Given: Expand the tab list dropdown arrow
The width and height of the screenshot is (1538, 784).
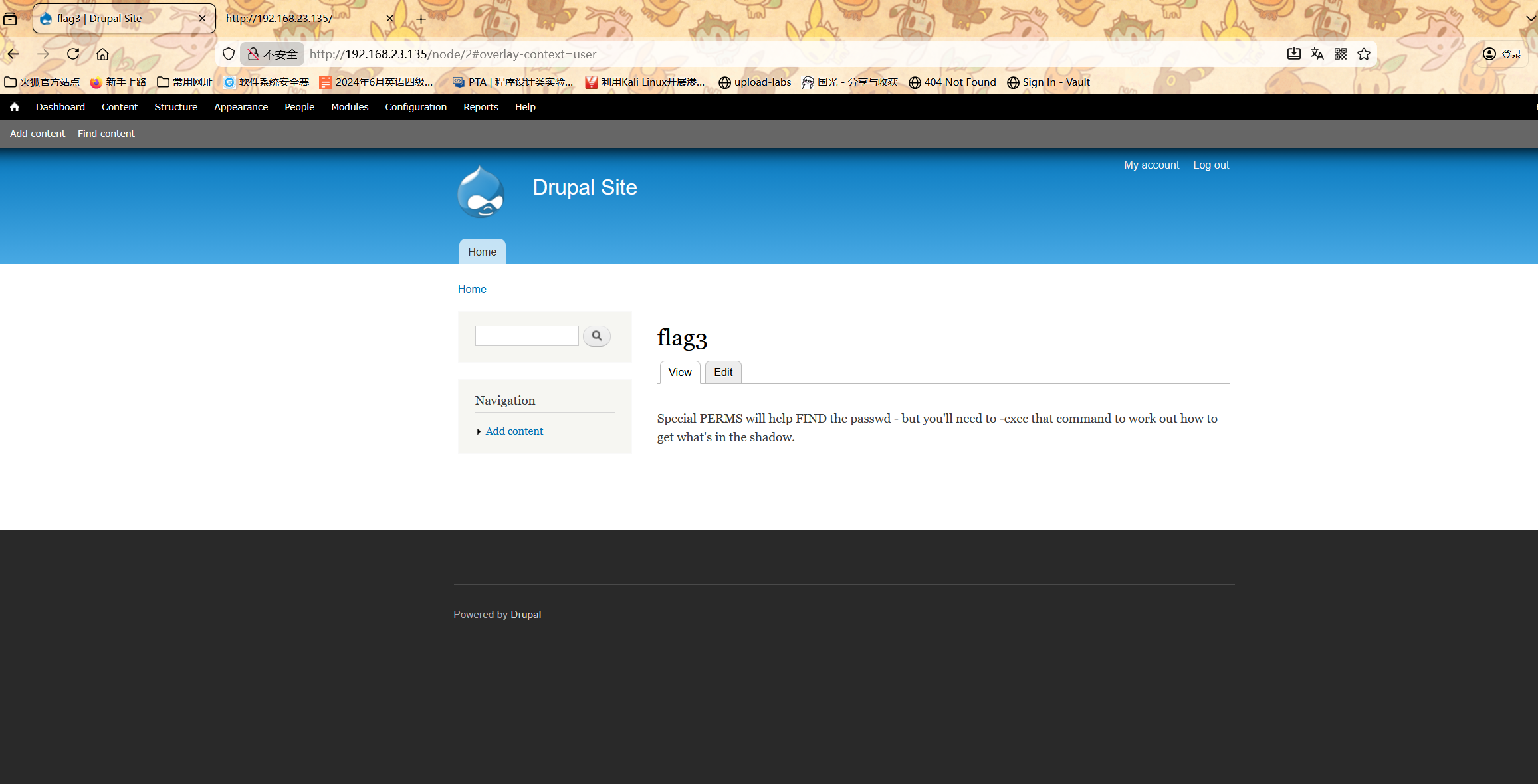Looking at the screenshot, I should 1531,19.
